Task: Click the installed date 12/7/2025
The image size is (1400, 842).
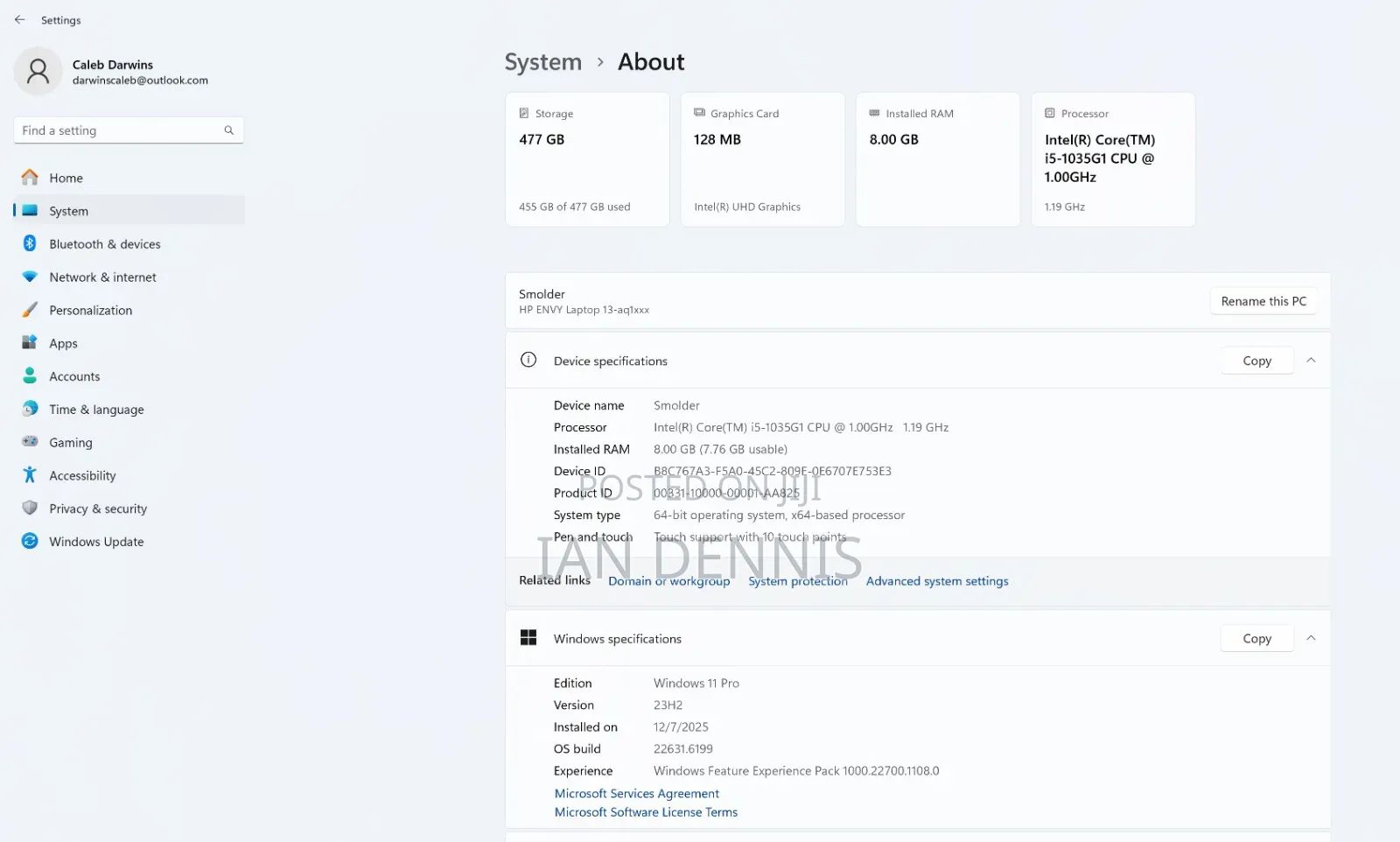Action: click(x=681, y=727)
